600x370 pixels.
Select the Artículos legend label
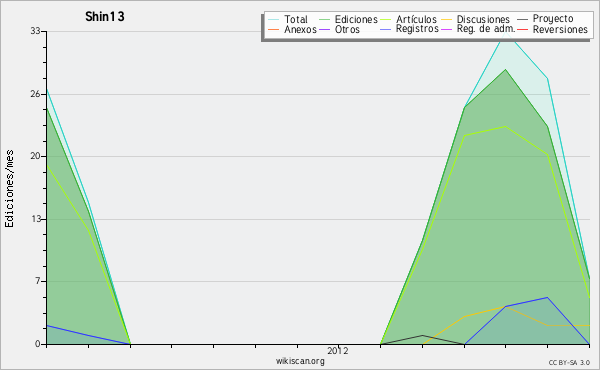click(416, 19)
